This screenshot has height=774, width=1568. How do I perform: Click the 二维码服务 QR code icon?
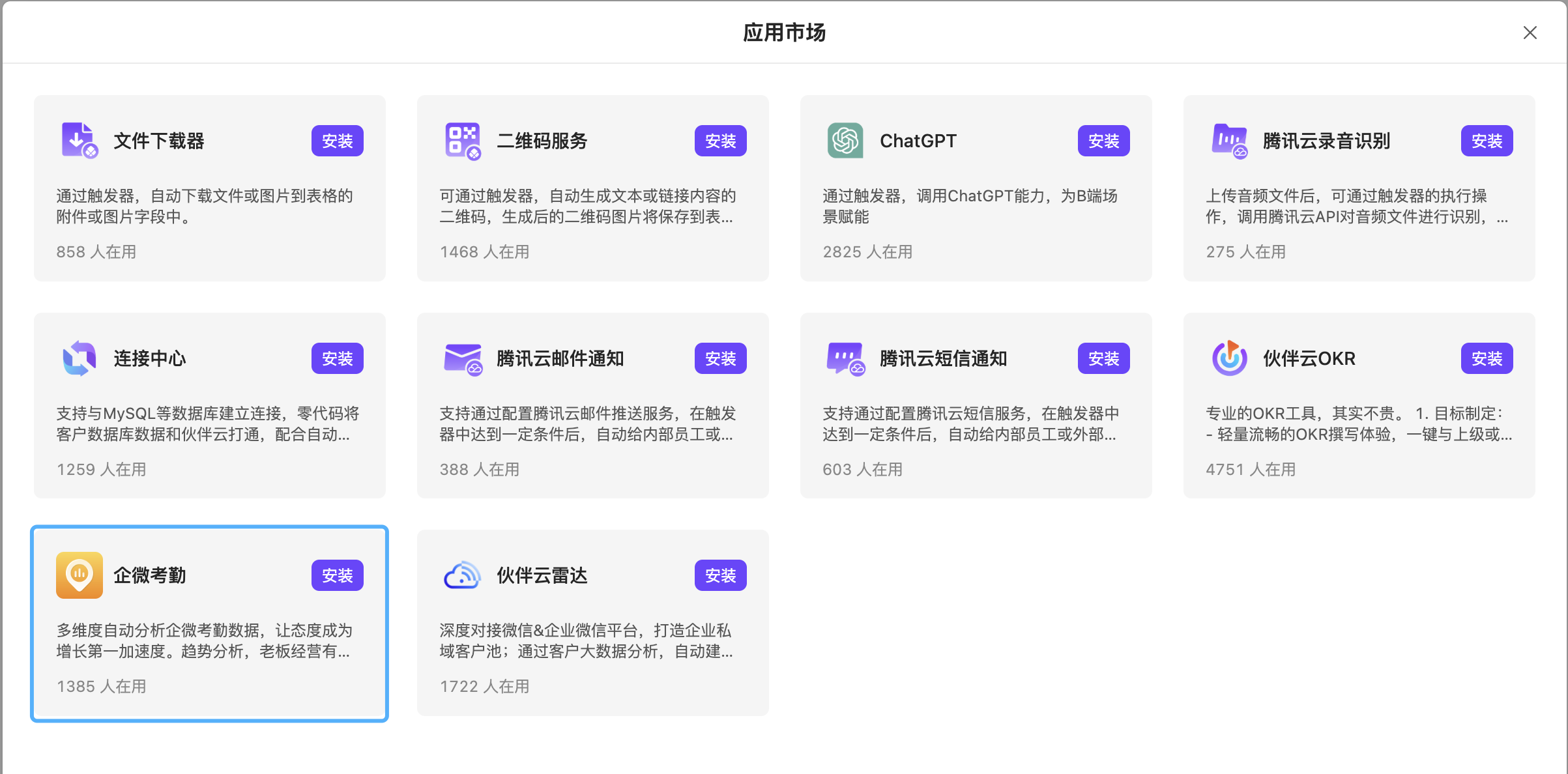click(463, 141)
